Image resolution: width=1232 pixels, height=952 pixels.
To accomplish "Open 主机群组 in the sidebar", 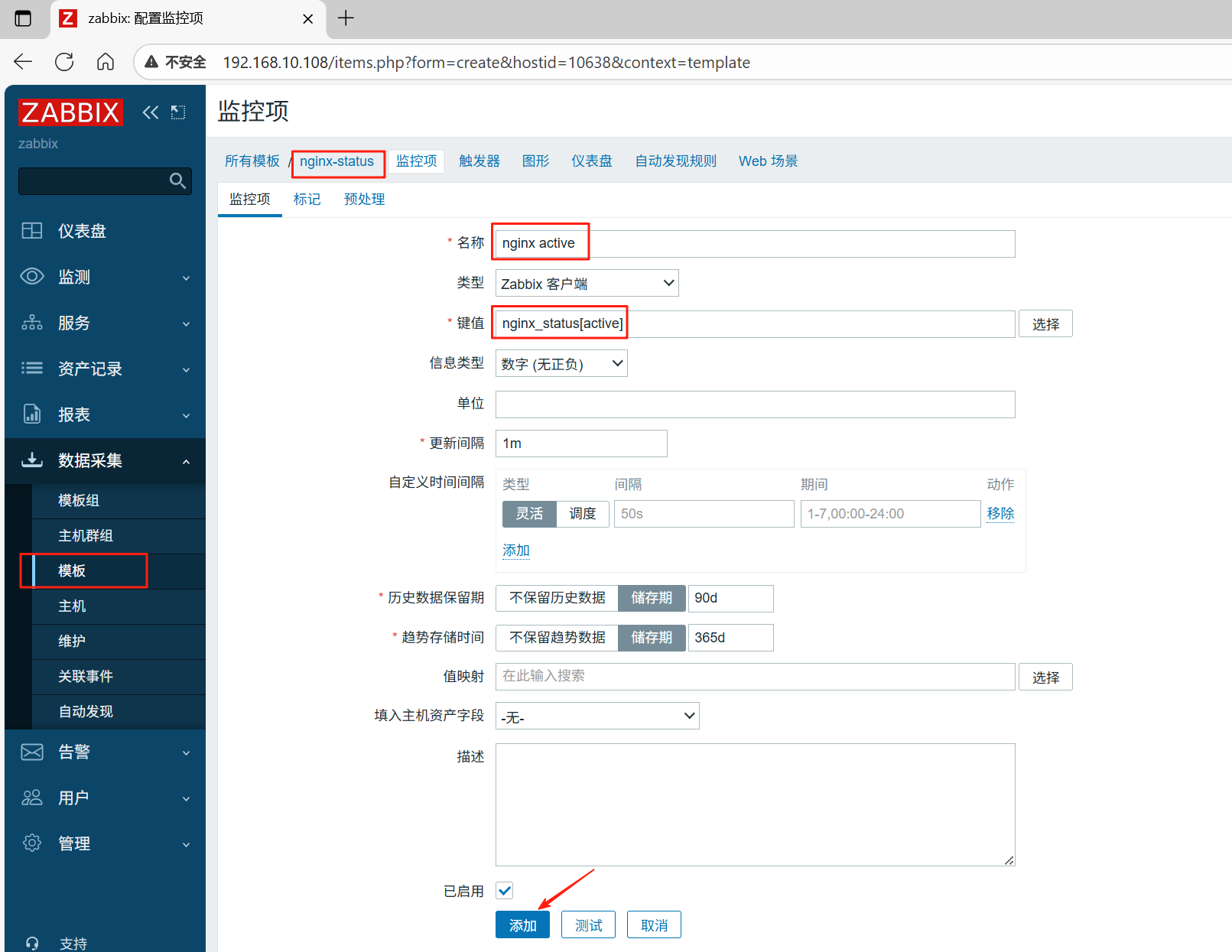I will 86,536.
